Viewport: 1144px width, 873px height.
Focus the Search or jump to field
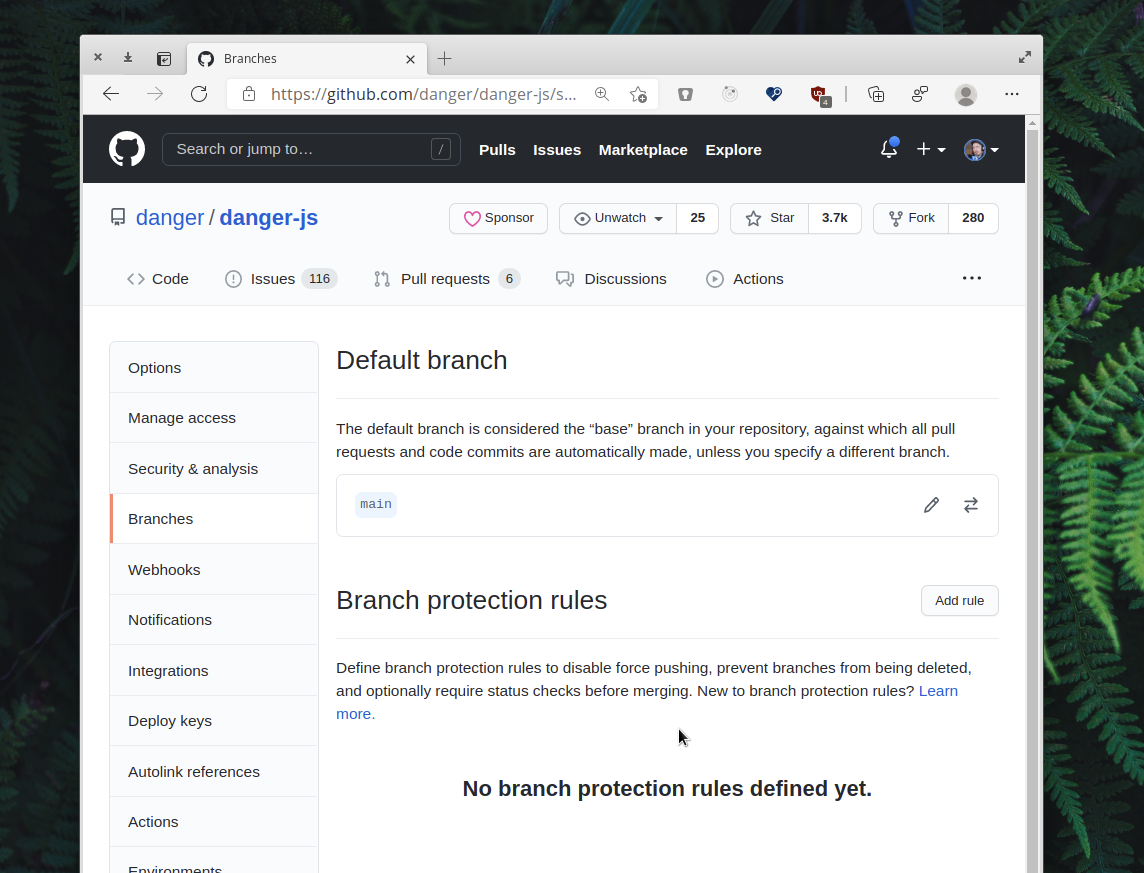coord(300,149)
